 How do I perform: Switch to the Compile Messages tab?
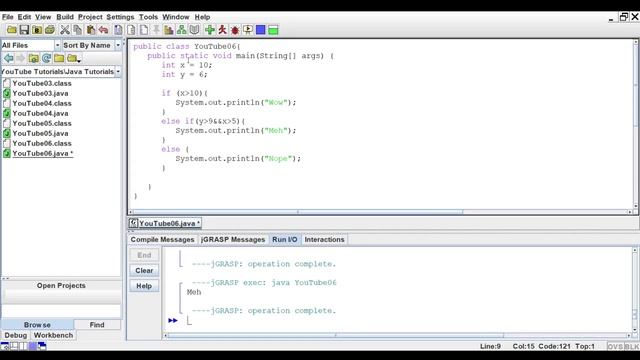[162, 240]
